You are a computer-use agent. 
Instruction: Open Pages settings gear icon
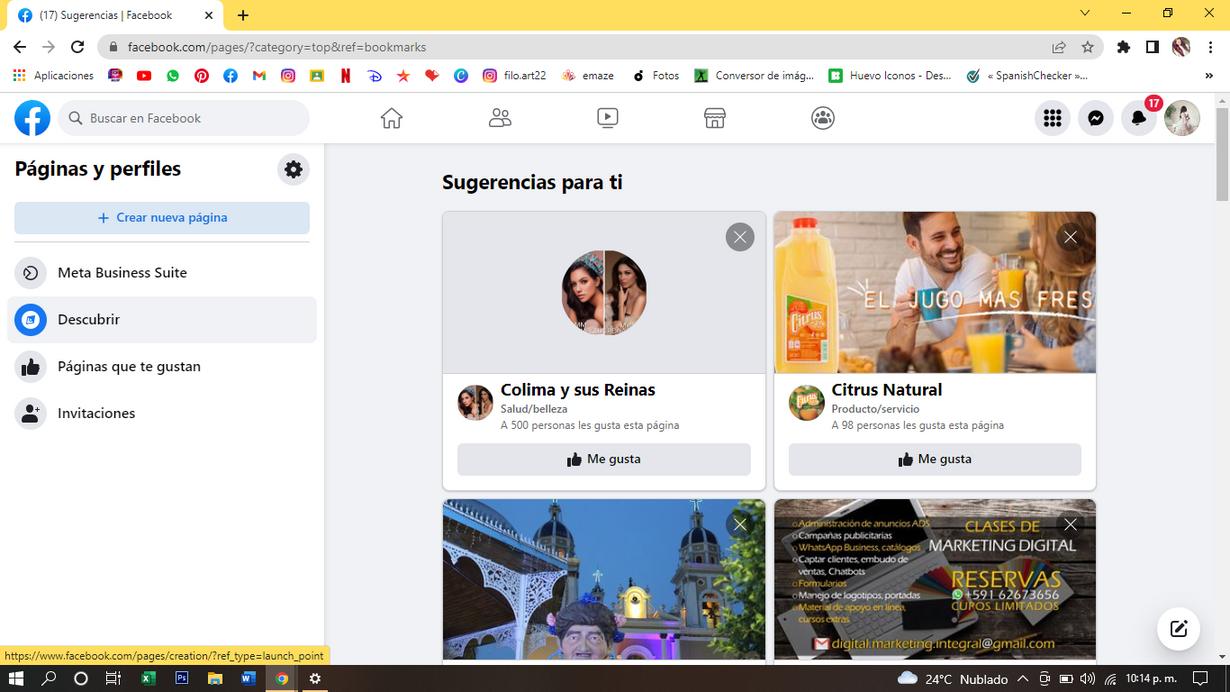point(293,169)
